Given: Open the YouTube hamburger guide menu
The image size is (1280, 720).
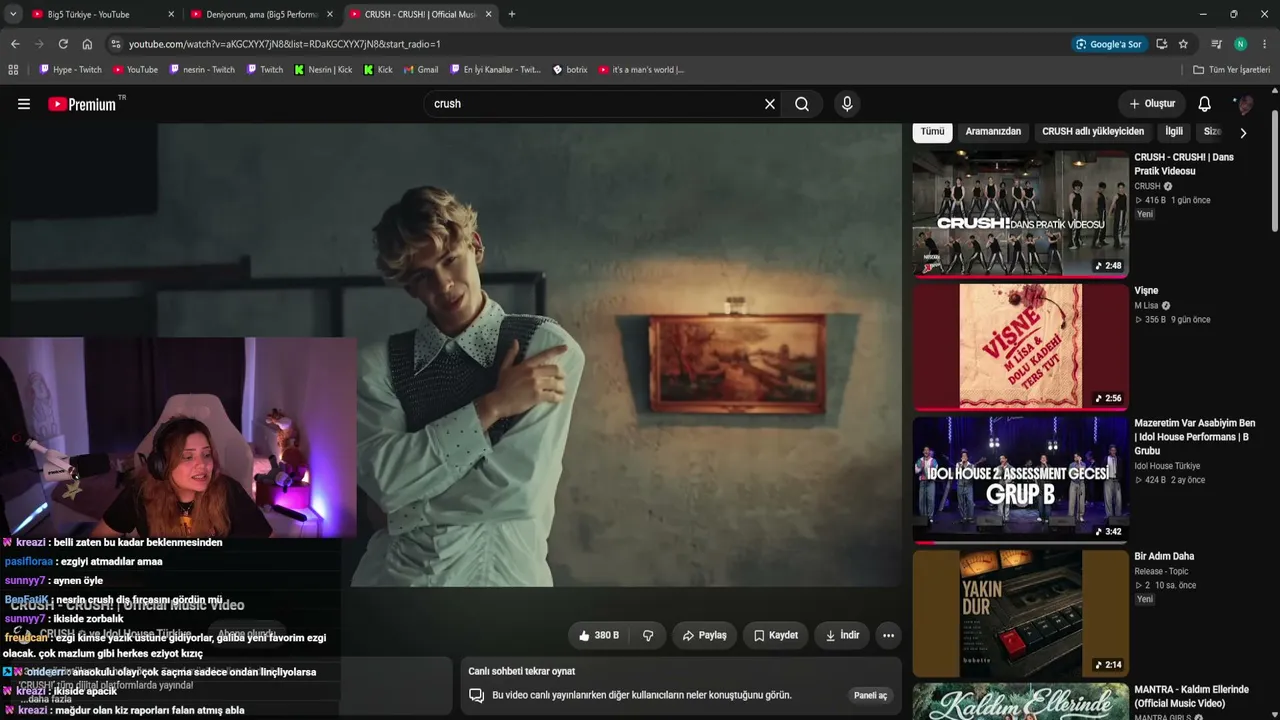Looking at the screenshot, I should (x=24, y=104).
